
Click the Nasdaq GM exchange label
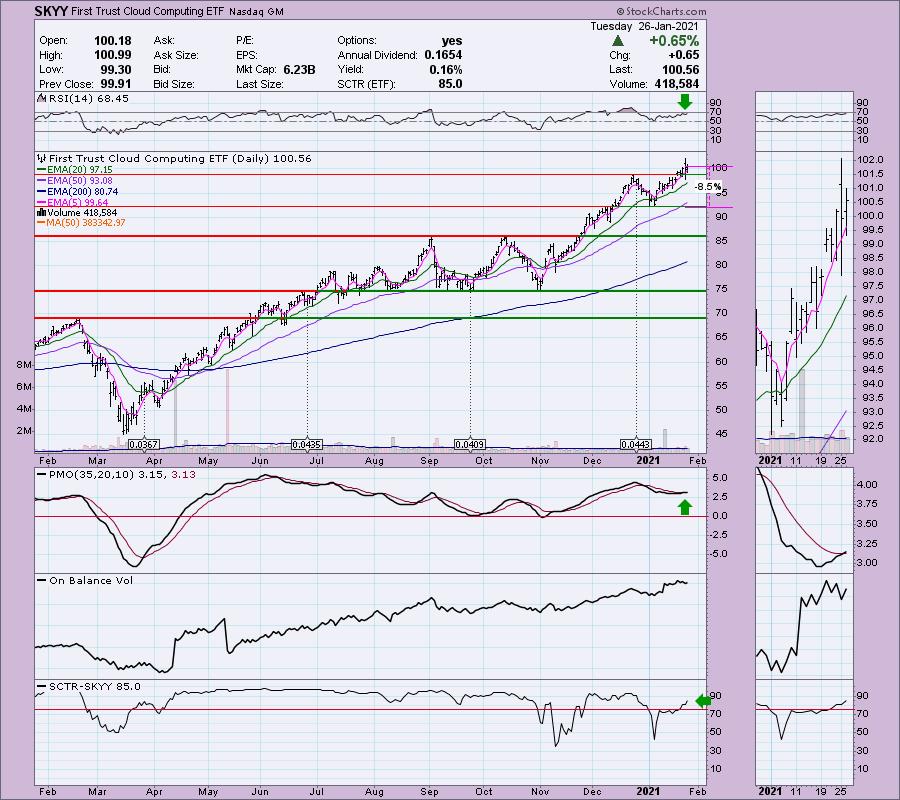(255, 11)
